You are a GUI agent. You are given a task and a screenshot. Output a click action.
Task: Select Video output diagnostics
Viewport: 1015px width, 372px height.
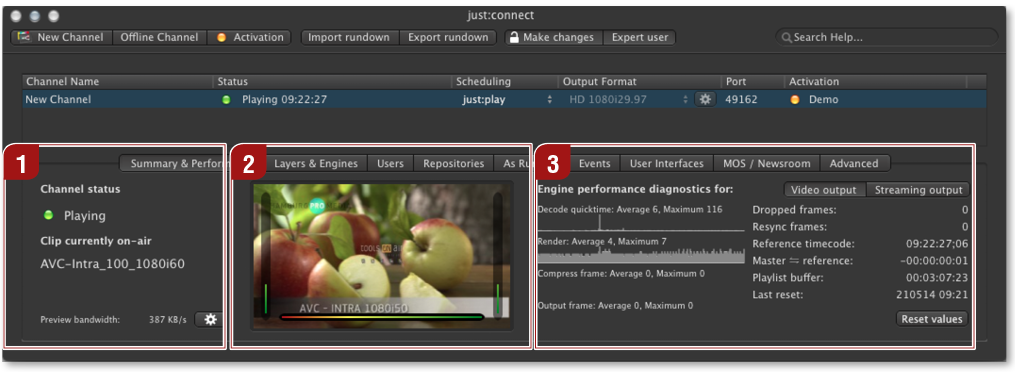pyautogui.click(x=825, y=190)
